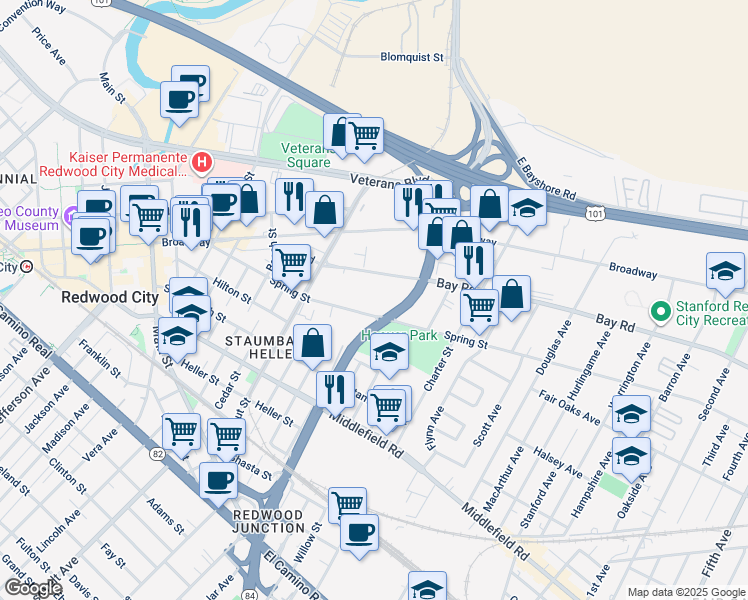This screenshot has width=748, height=600.
Task: Select the shopping bag marker on Bay Rd
Action: 511,297
